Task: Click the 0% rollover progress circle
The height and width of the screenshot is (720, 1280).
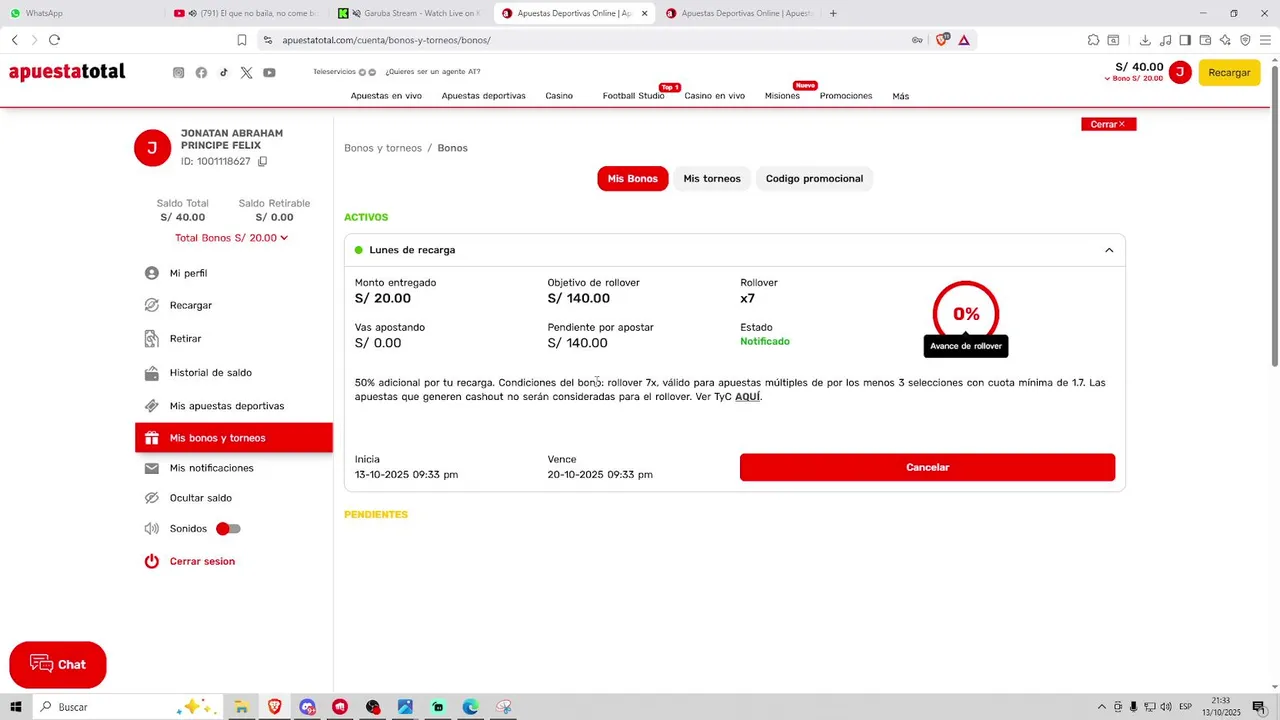Action: (x=966, y=314)
